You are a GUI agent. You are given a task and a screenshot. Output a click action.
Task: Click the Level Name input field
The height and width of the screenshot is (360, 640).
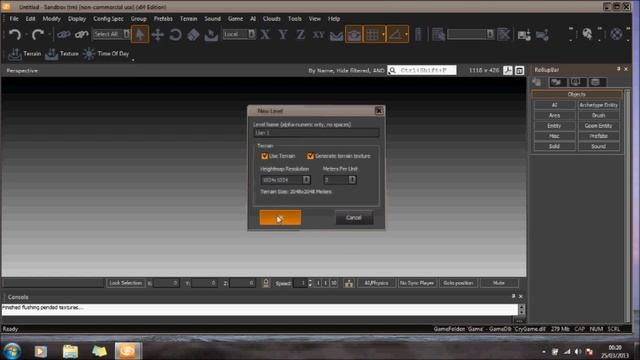pos(316,133)
